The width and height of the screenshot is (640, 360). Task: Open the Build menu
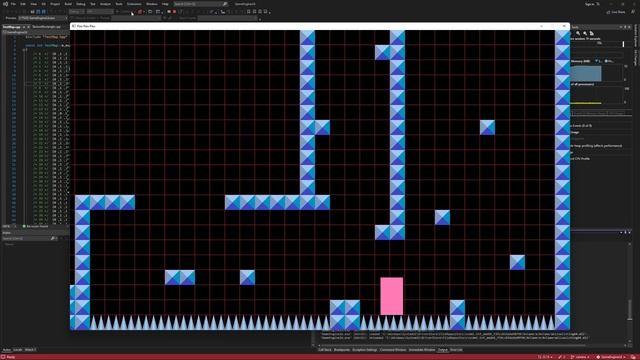68,4
